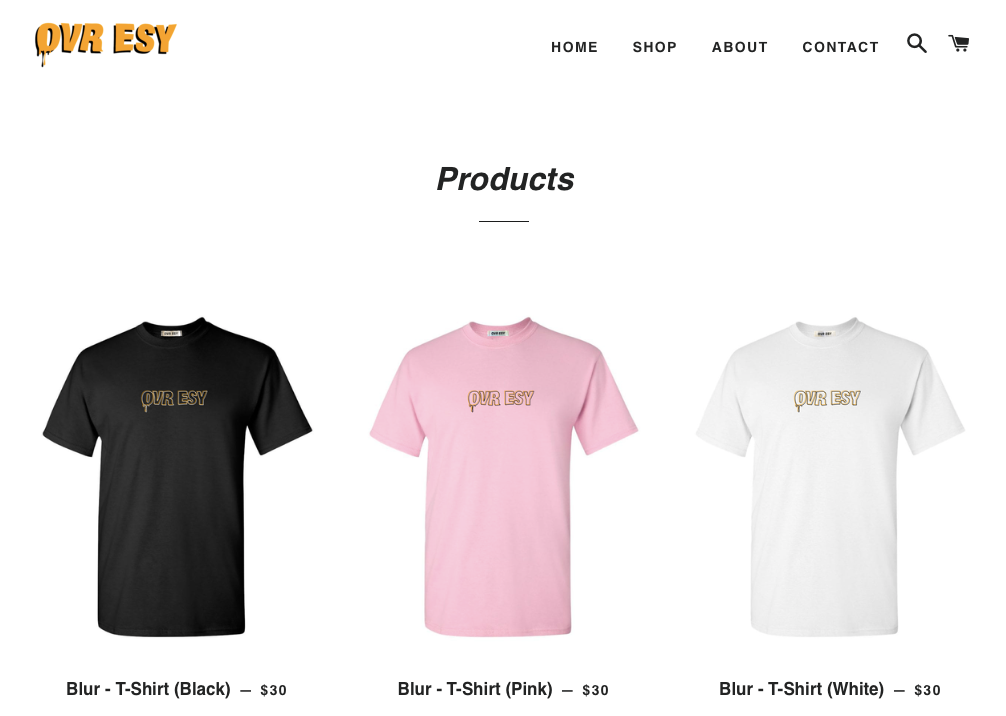Click the $30 price of black shirt
The height and width of the screenshot is (716, 1006).
273,690
